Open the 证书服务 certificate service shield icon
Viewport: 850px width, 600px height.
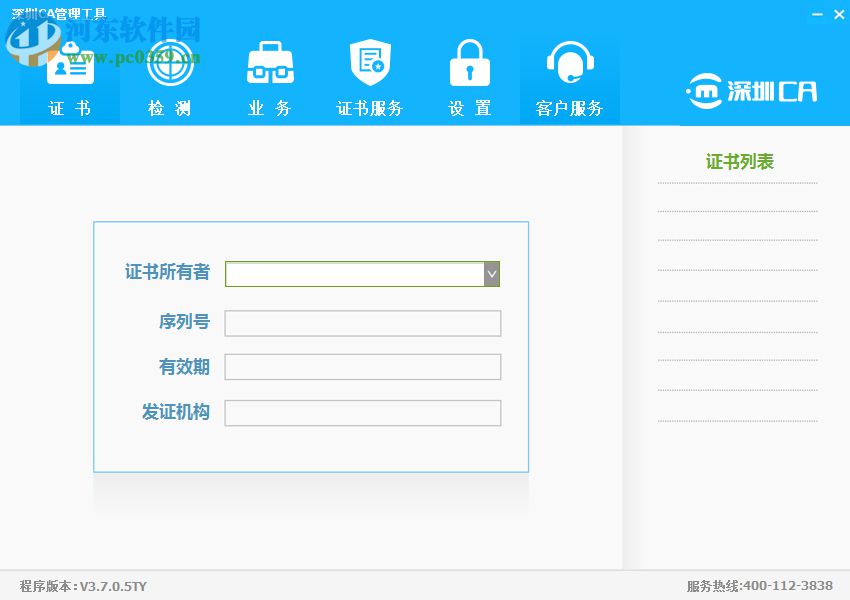(369, 62)
